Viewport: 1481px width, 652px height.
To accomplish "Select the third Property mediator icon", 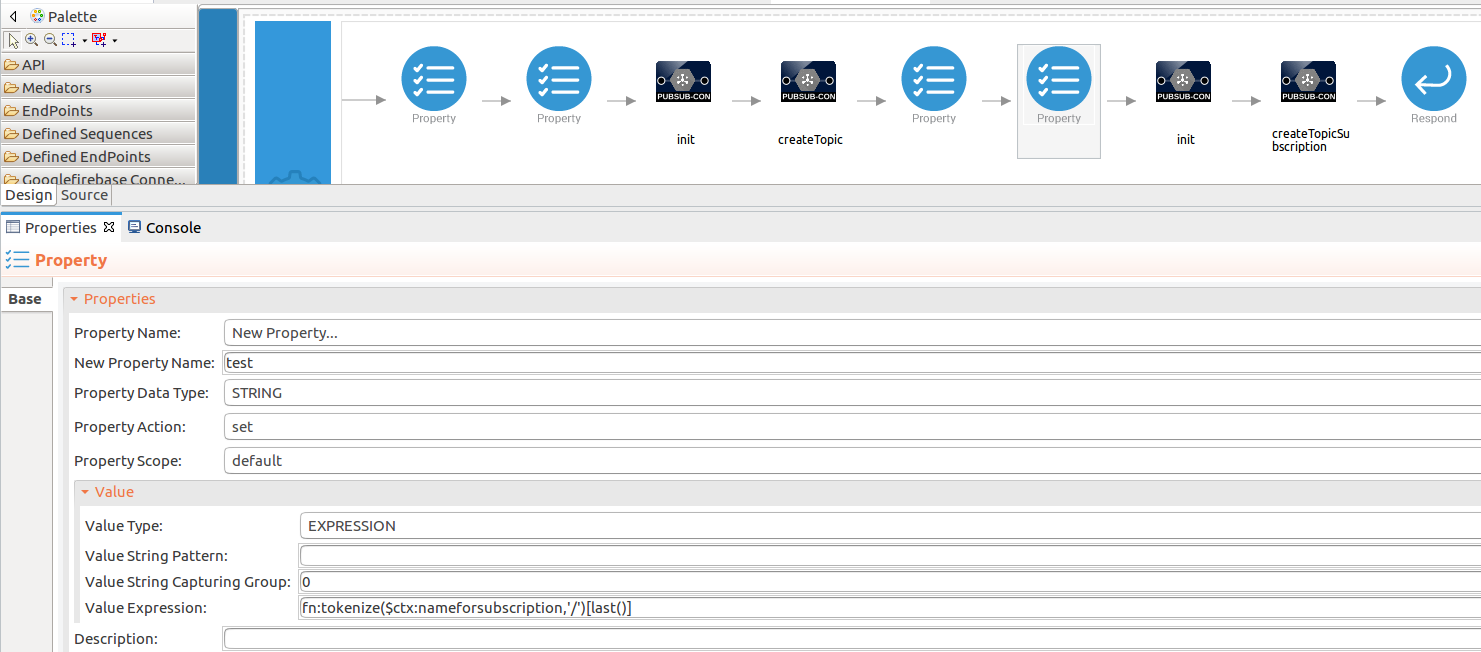I will (x=934, y=79).
